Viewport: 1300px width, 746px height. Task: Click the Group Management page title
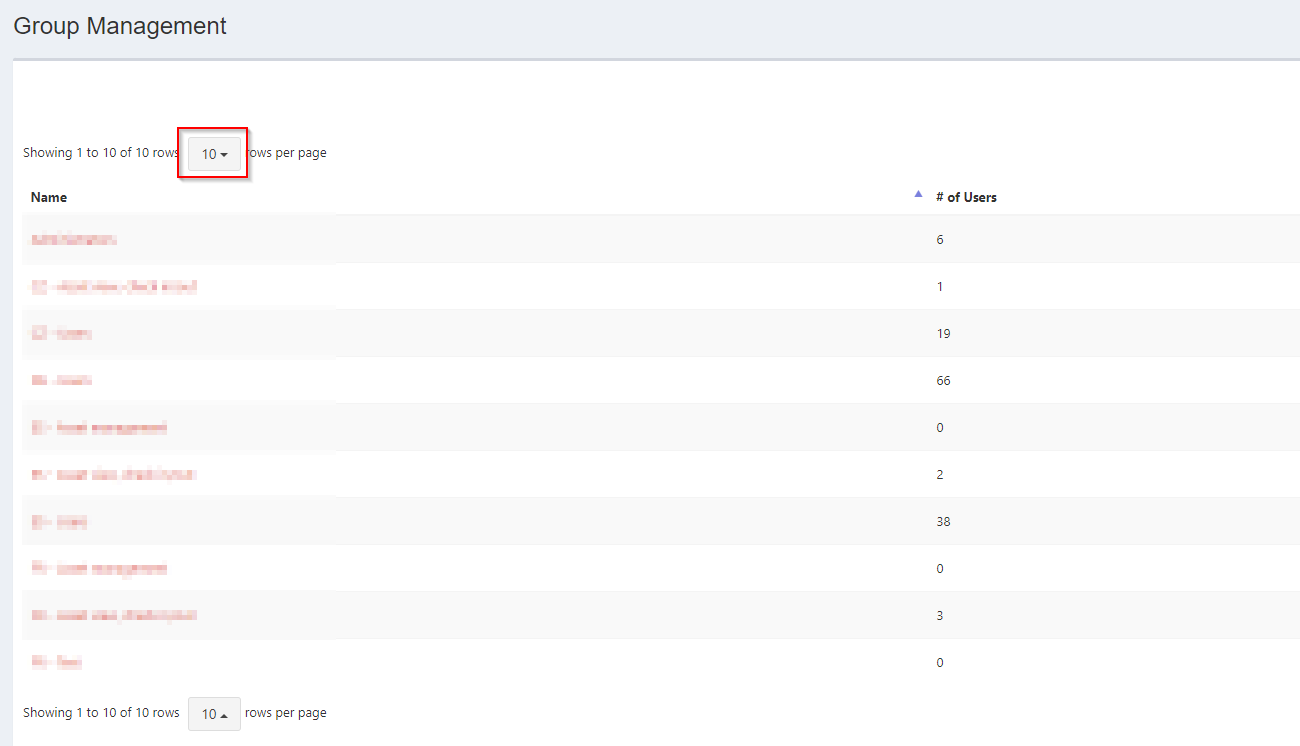119,26
